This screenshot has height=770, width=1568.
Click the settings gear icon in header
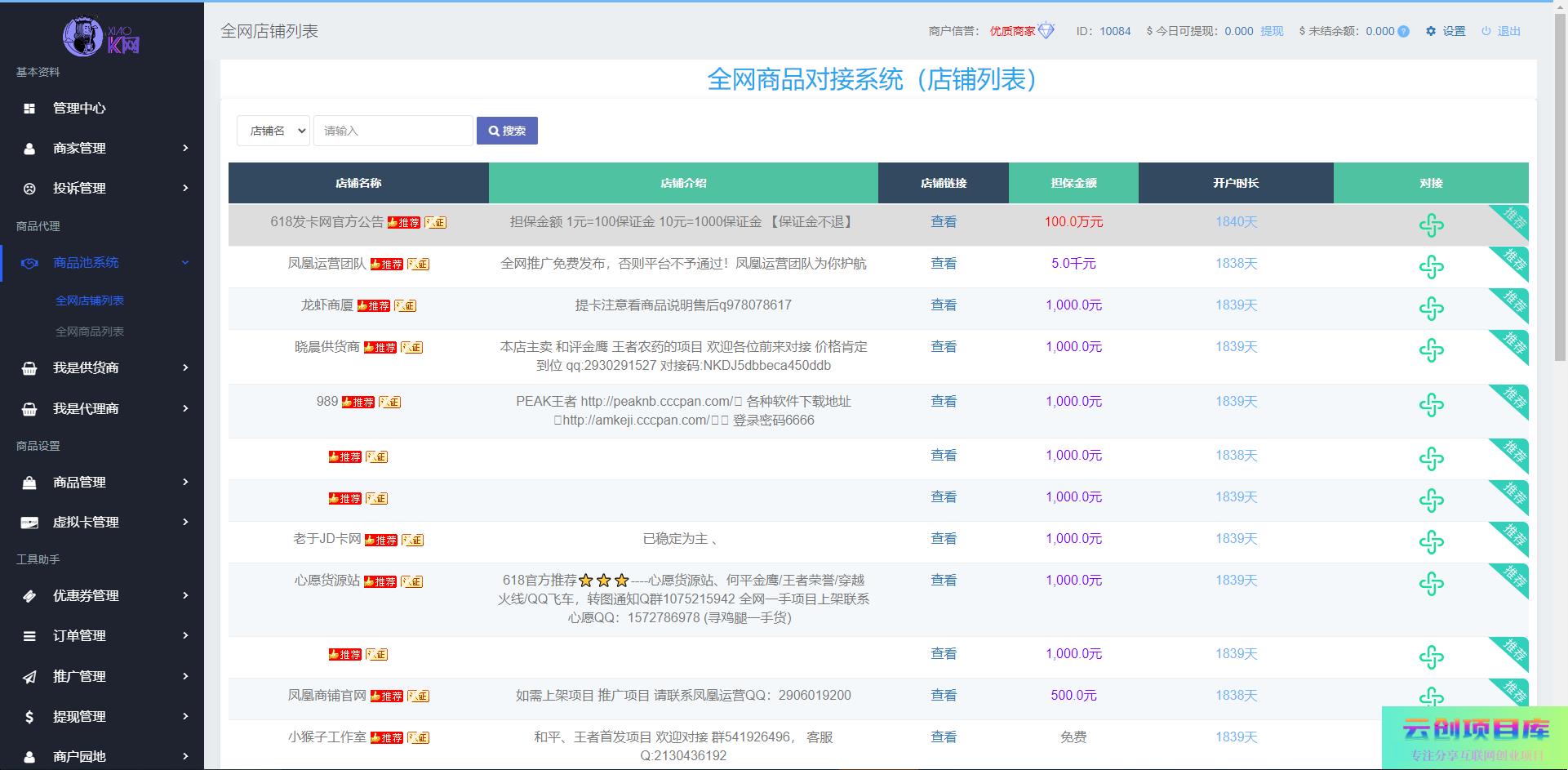click(x=1431, y=31)
